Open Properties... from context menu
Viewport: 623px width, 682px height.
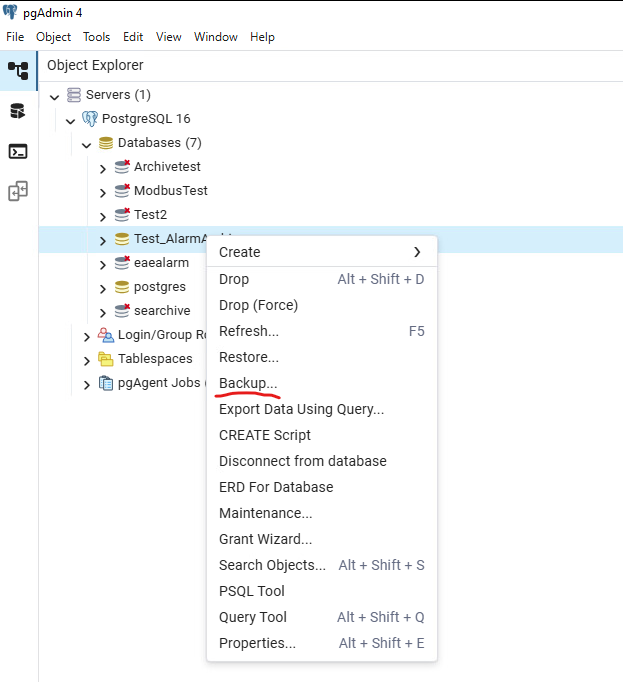coord(322,643)
